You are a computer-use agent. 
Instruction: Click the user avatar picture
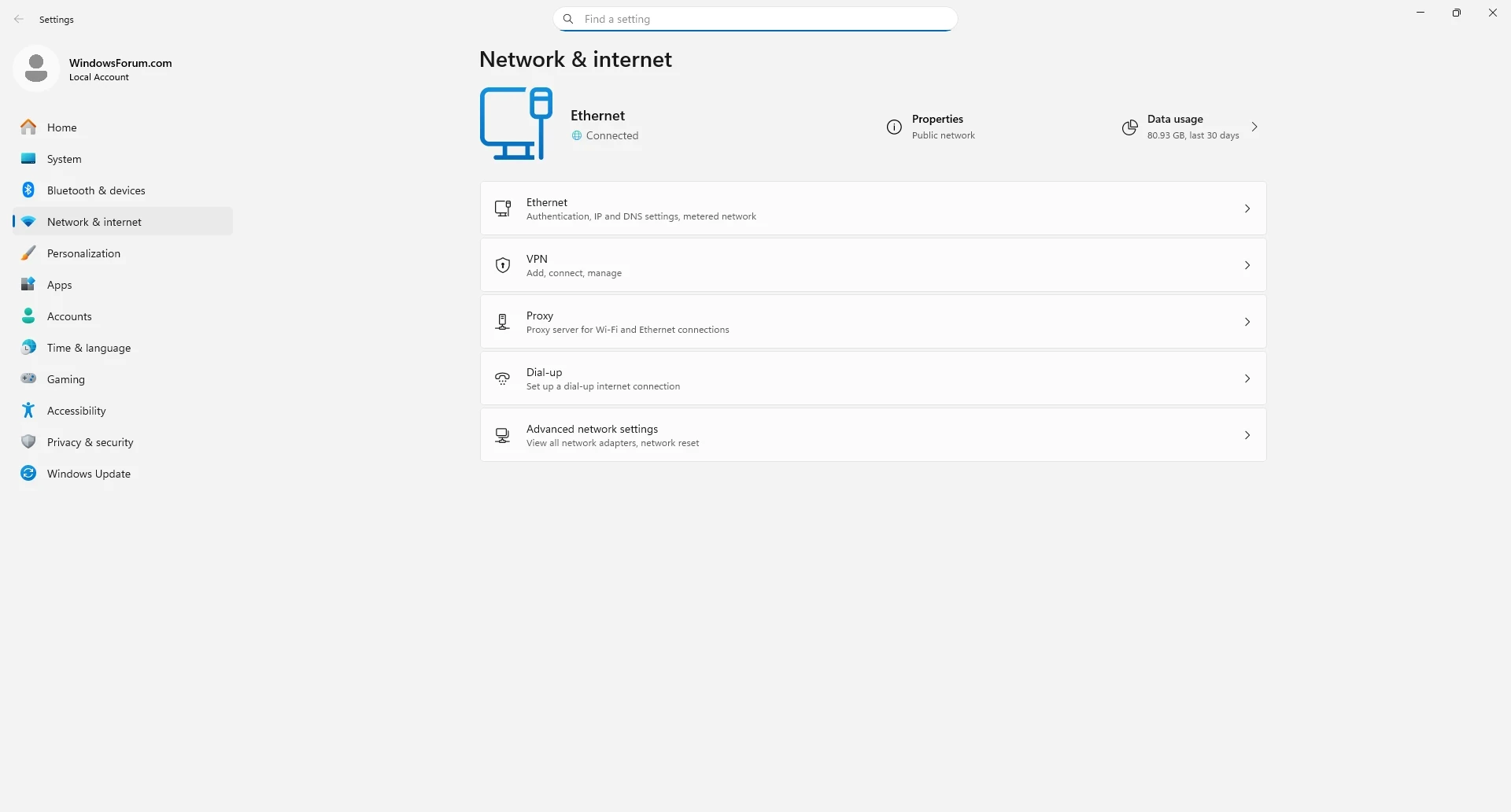pos(36,68)
